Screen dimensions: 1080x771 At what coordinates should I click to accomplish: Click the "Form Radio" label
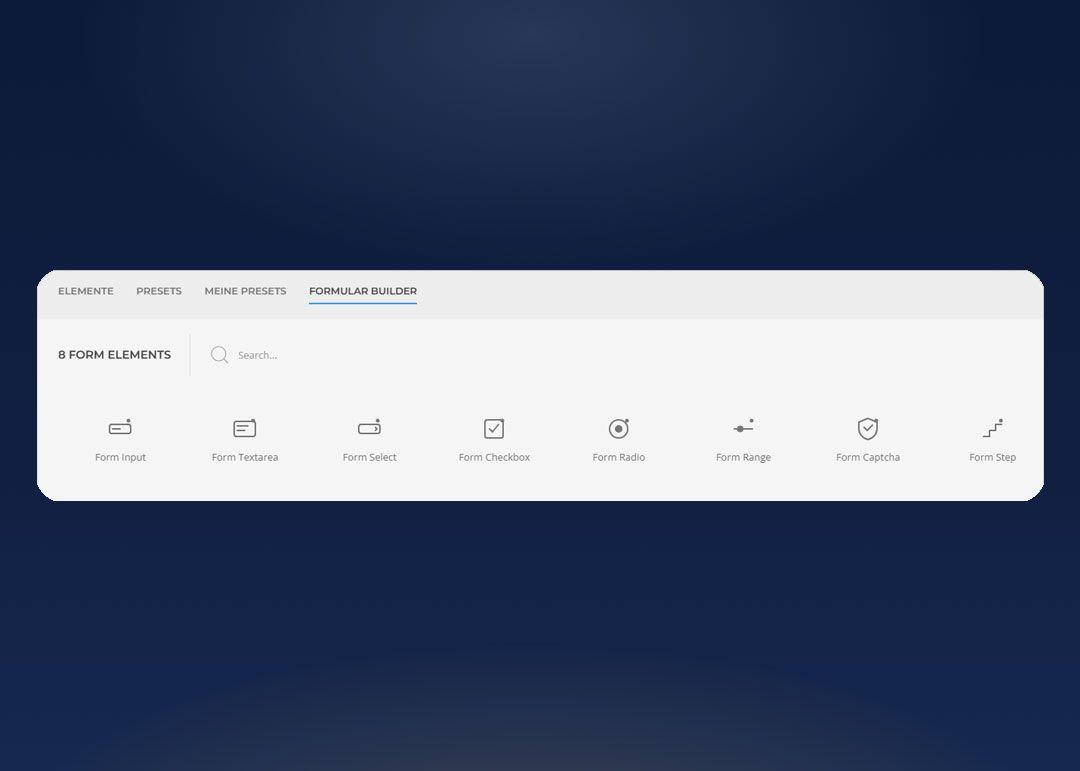tap(619, 458)
